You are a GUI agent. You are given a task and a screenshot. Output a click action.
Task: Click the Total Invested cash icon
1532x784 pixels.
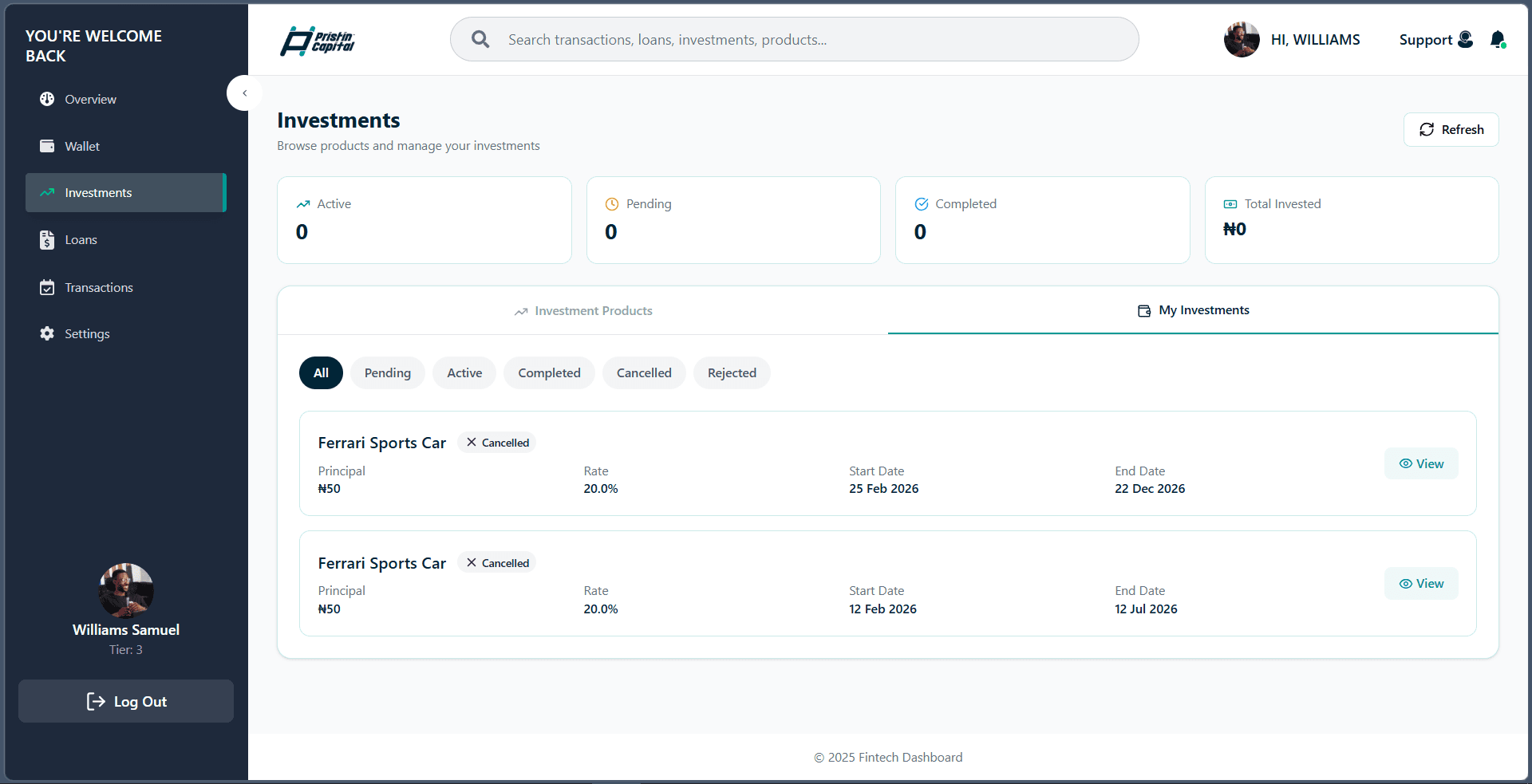1230,204
